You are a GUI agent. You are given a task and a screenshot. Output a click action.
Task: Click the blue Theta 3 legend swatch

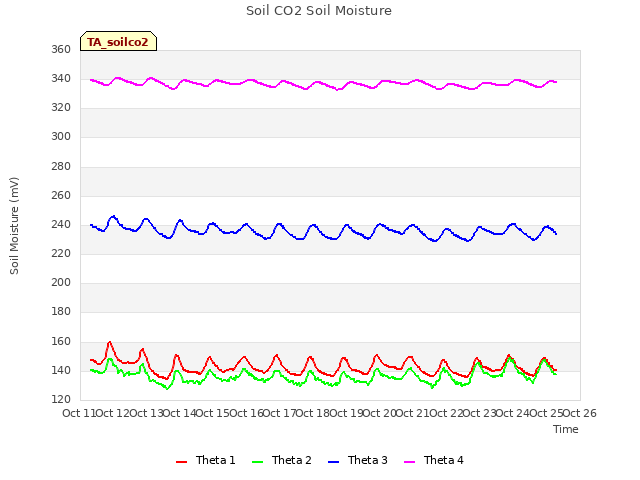click(x=333, y=462)
